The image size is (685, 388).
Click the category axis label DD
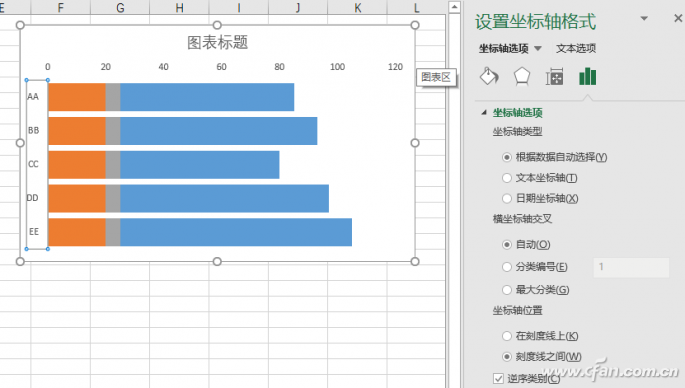[x=33, y=198]
